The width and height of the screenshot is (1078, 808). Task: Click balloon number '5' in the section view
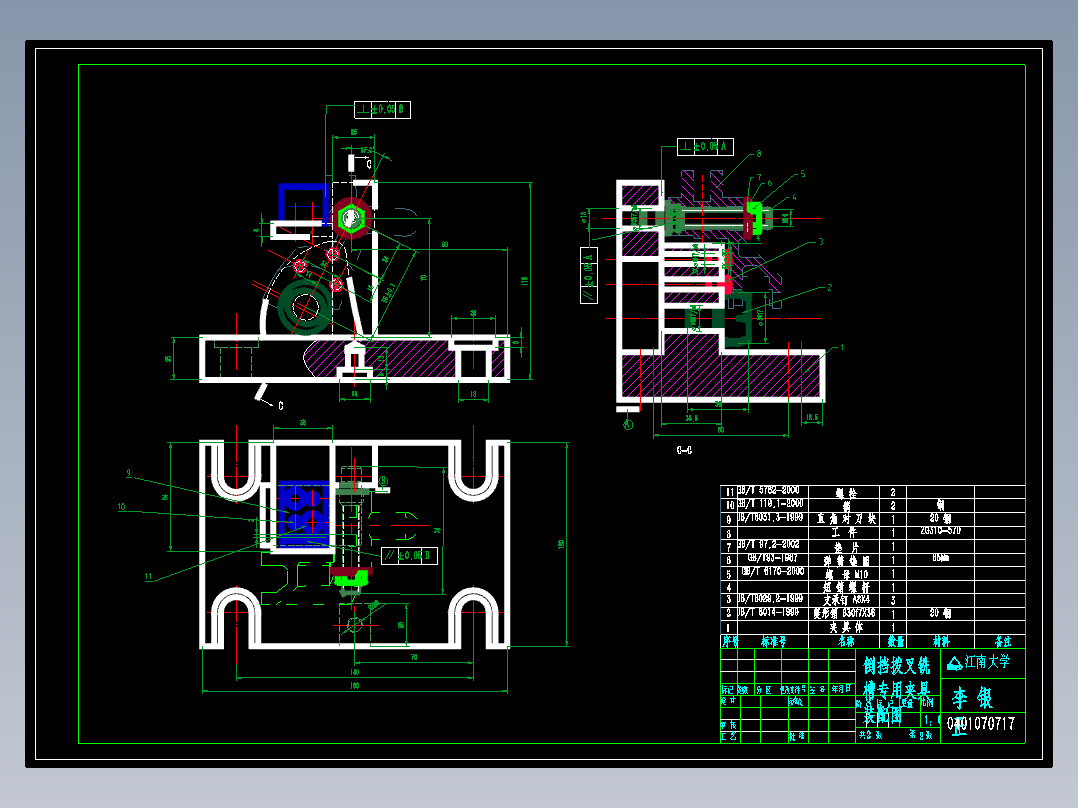pos(802,174)
